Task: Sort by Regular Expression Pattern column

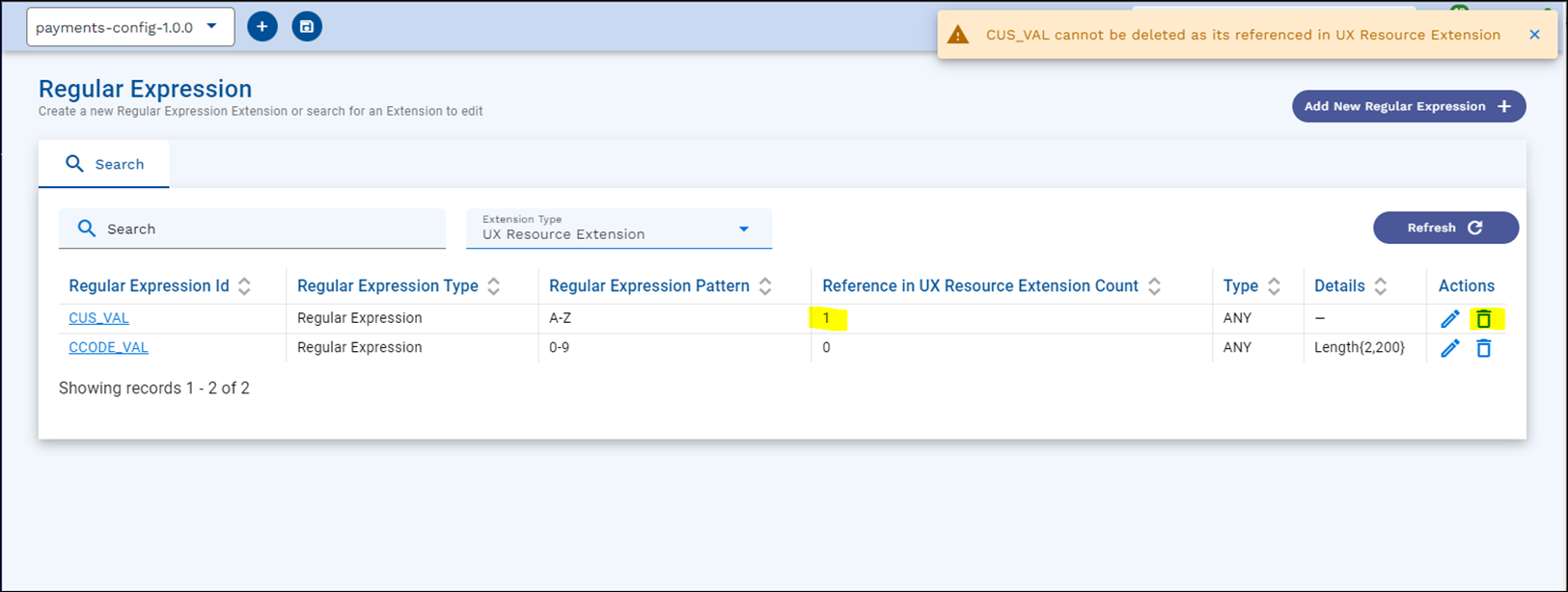Action: [765, 286]
